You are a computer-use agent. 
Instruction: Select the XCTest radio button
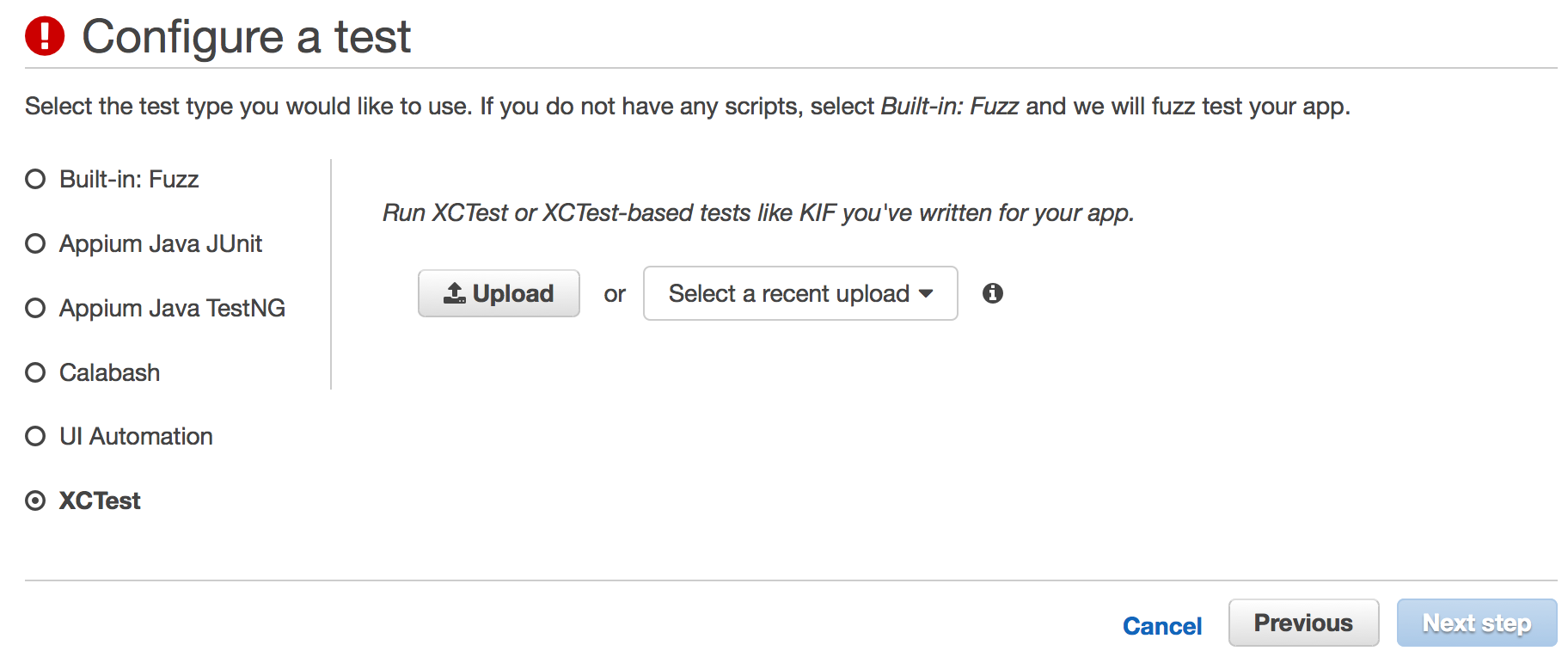click(x=35, y=500)
